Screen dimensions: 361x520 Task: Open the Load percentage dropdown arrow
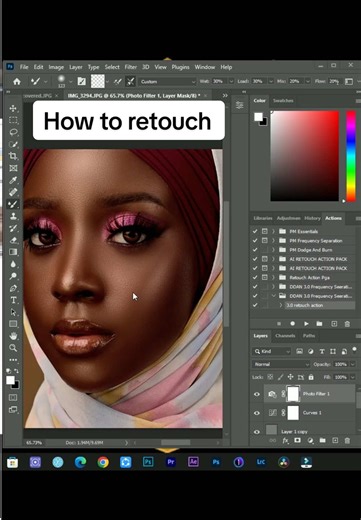[271, 81]
